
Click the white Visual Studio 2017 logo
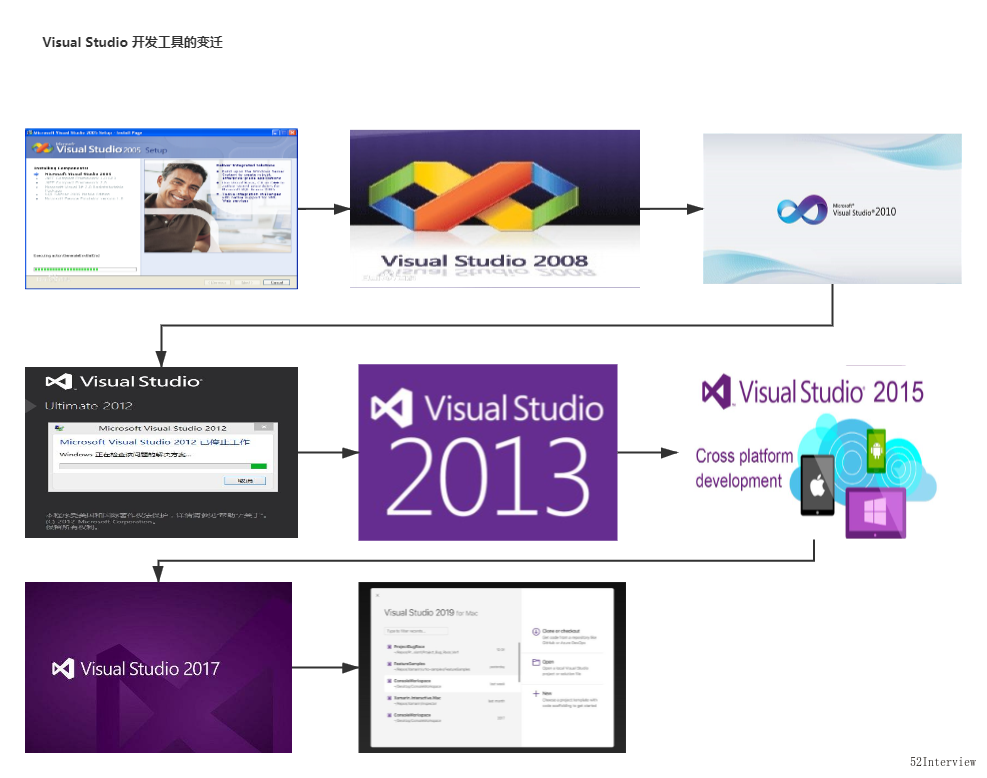[x=62, y=668]
